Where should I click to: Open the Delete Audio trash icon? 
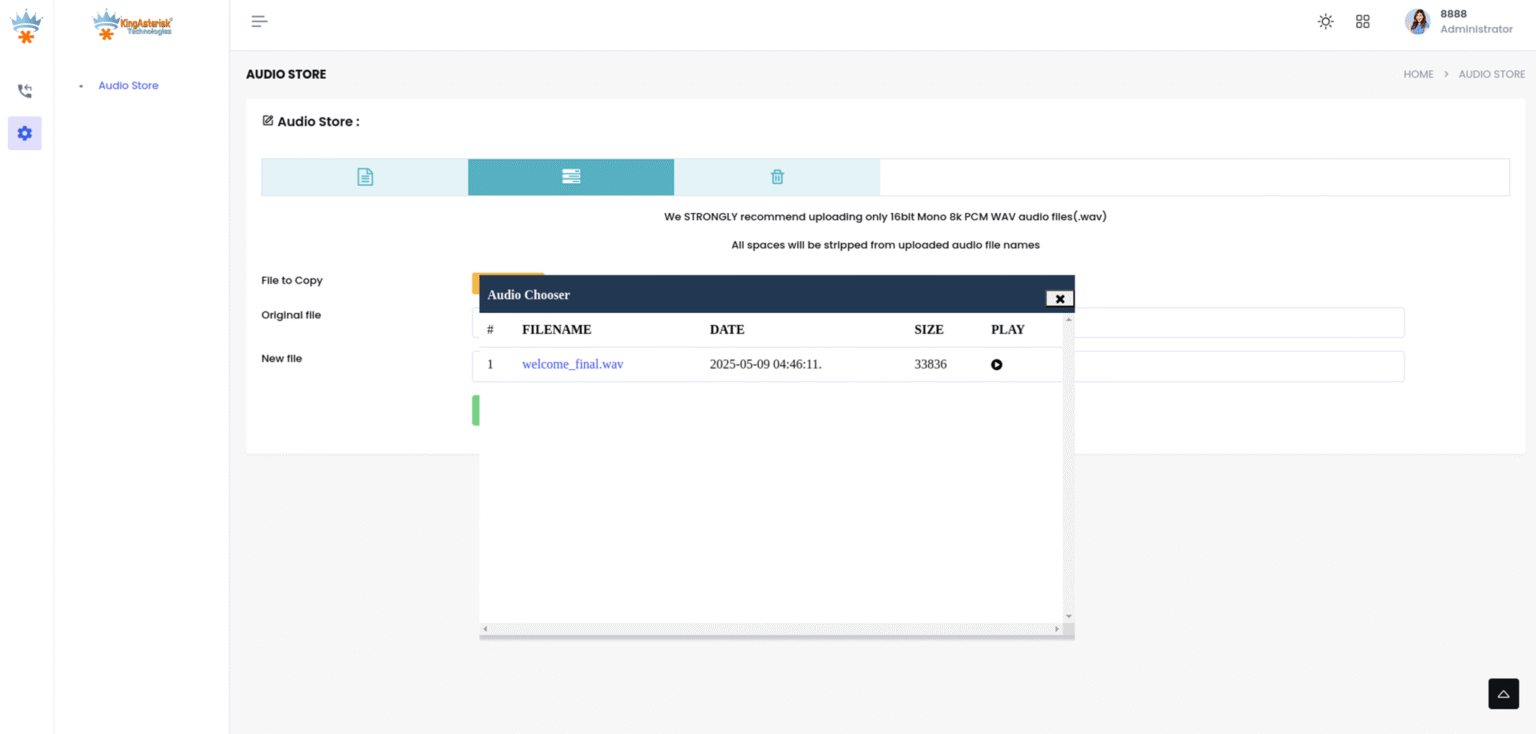click(777, 176)
